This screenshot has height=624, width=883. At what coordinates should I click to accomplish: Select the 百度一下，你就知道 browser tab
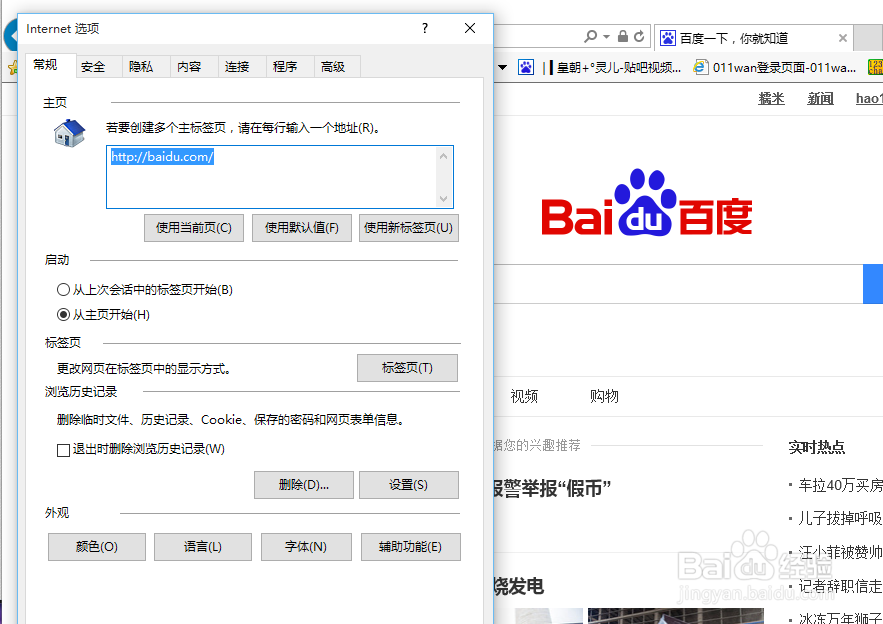pyautogui.click(x=754, y=38)
